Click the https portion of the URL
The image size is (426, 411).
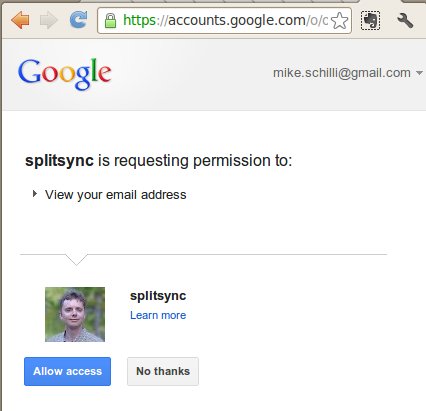coord(139,20)
